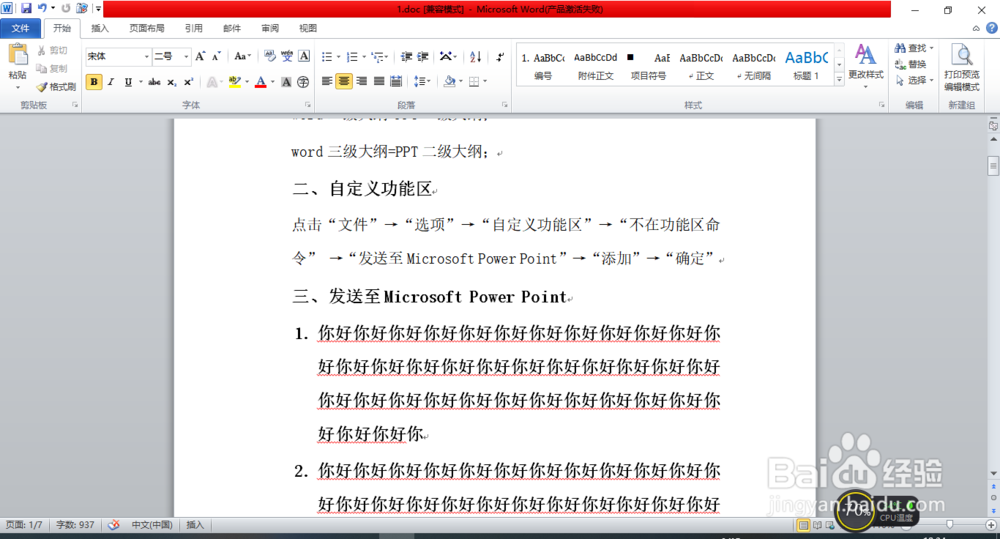The width and height of the screenshot is (1000, 539).
Task: Click the Clear Formatting eraser icon
Action: click(270, 57)
